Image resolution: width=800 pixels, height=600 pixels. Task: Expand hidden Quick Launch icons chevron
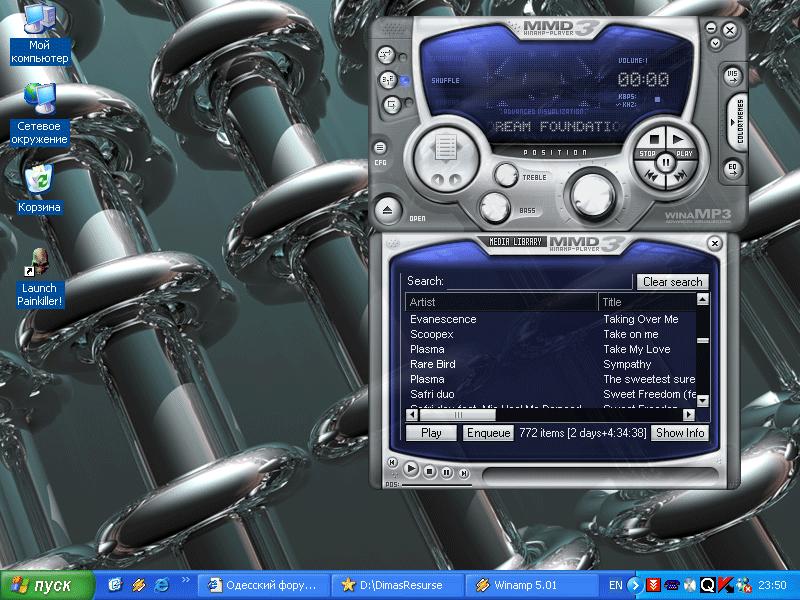pos(186,581)
